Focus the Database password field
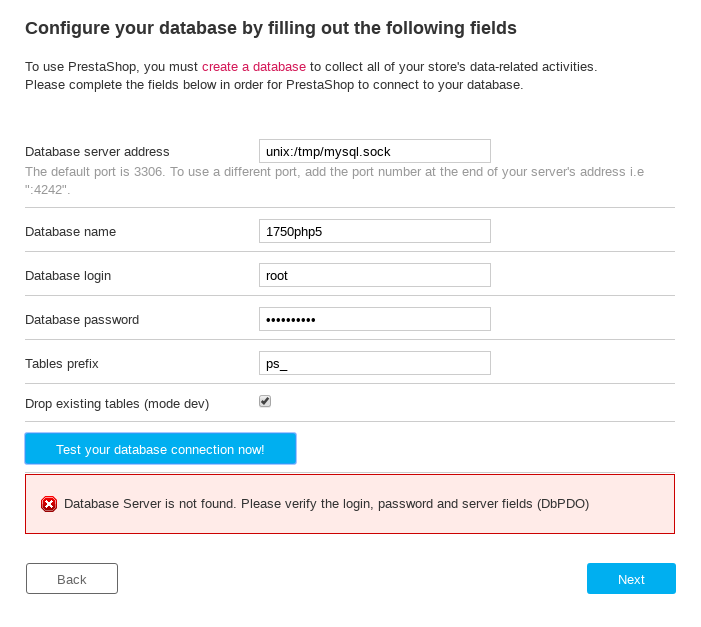 click(374, 319)
